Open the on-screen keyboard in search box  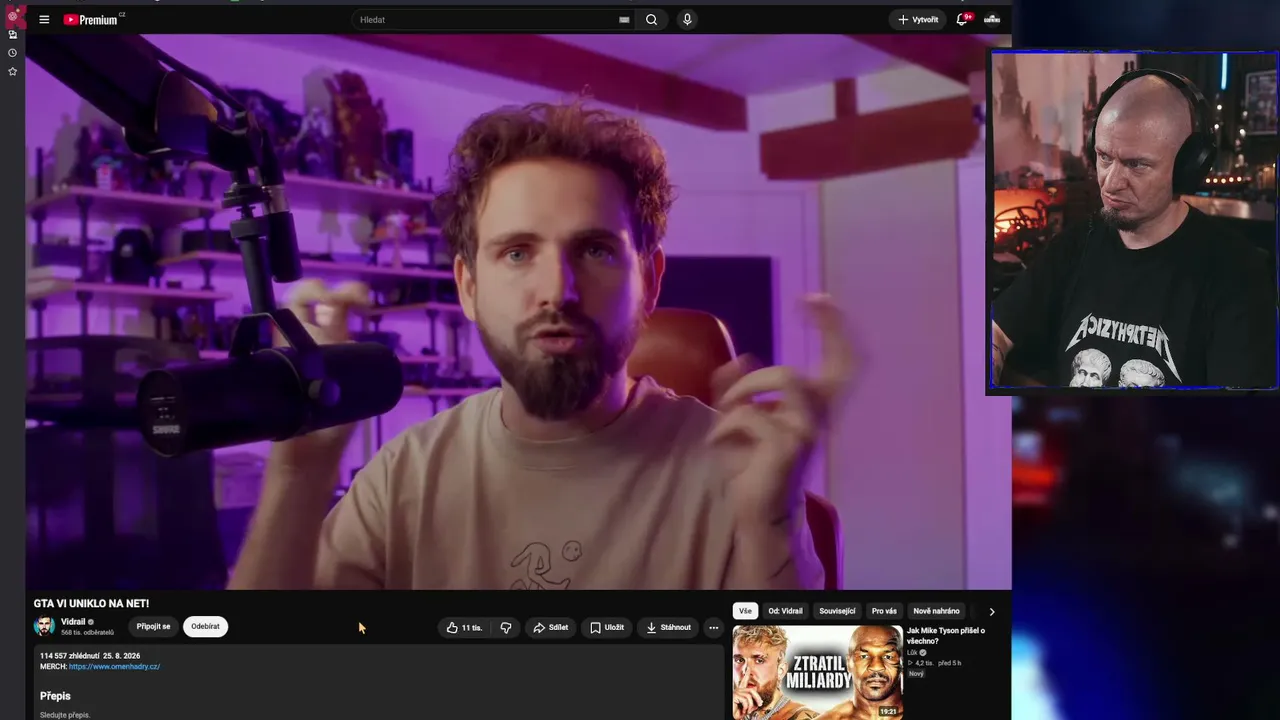click(624, 19)
